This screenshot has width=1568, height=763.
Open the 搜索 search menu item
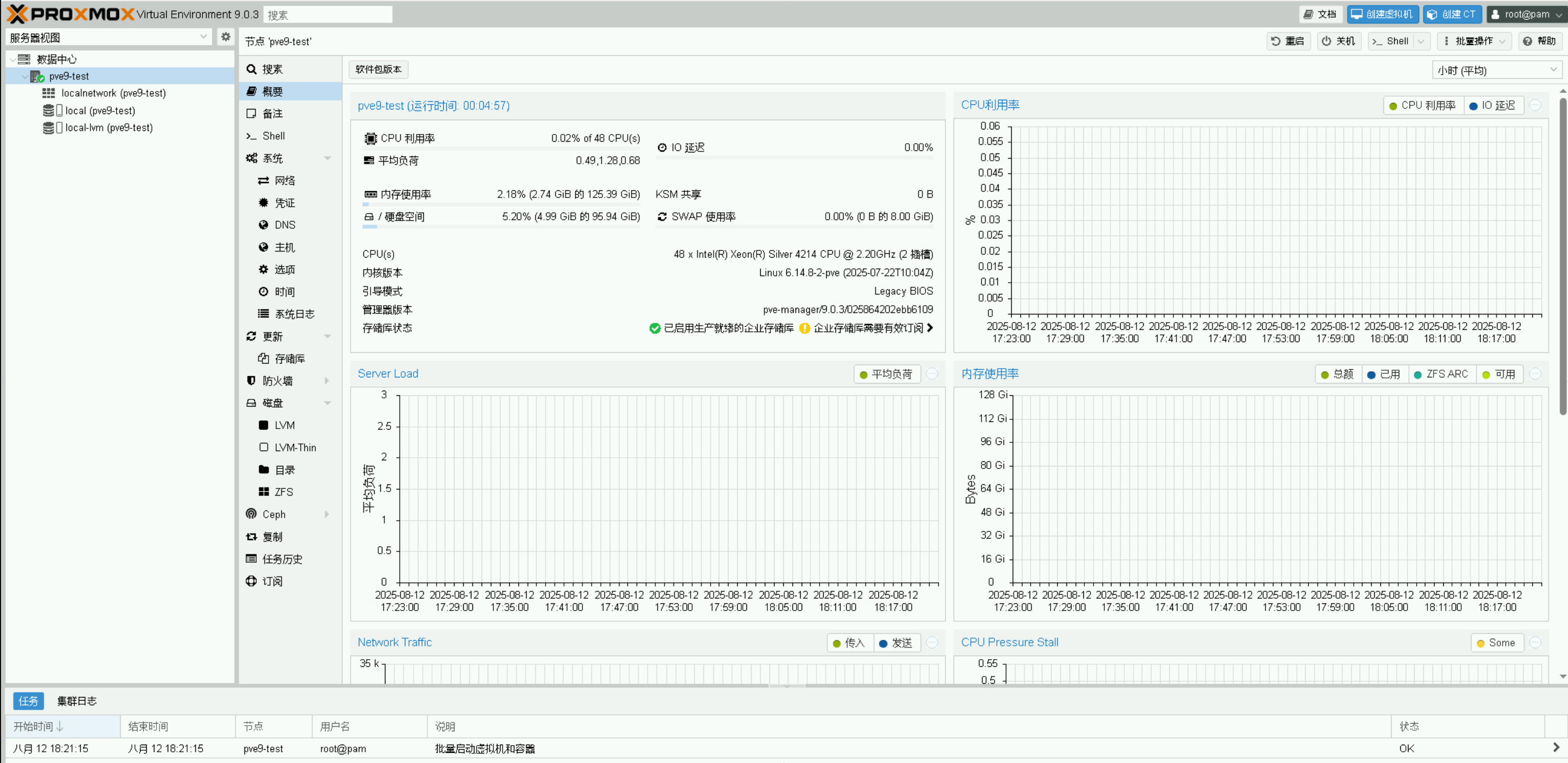pyautogui.click(x=290, y=70)
